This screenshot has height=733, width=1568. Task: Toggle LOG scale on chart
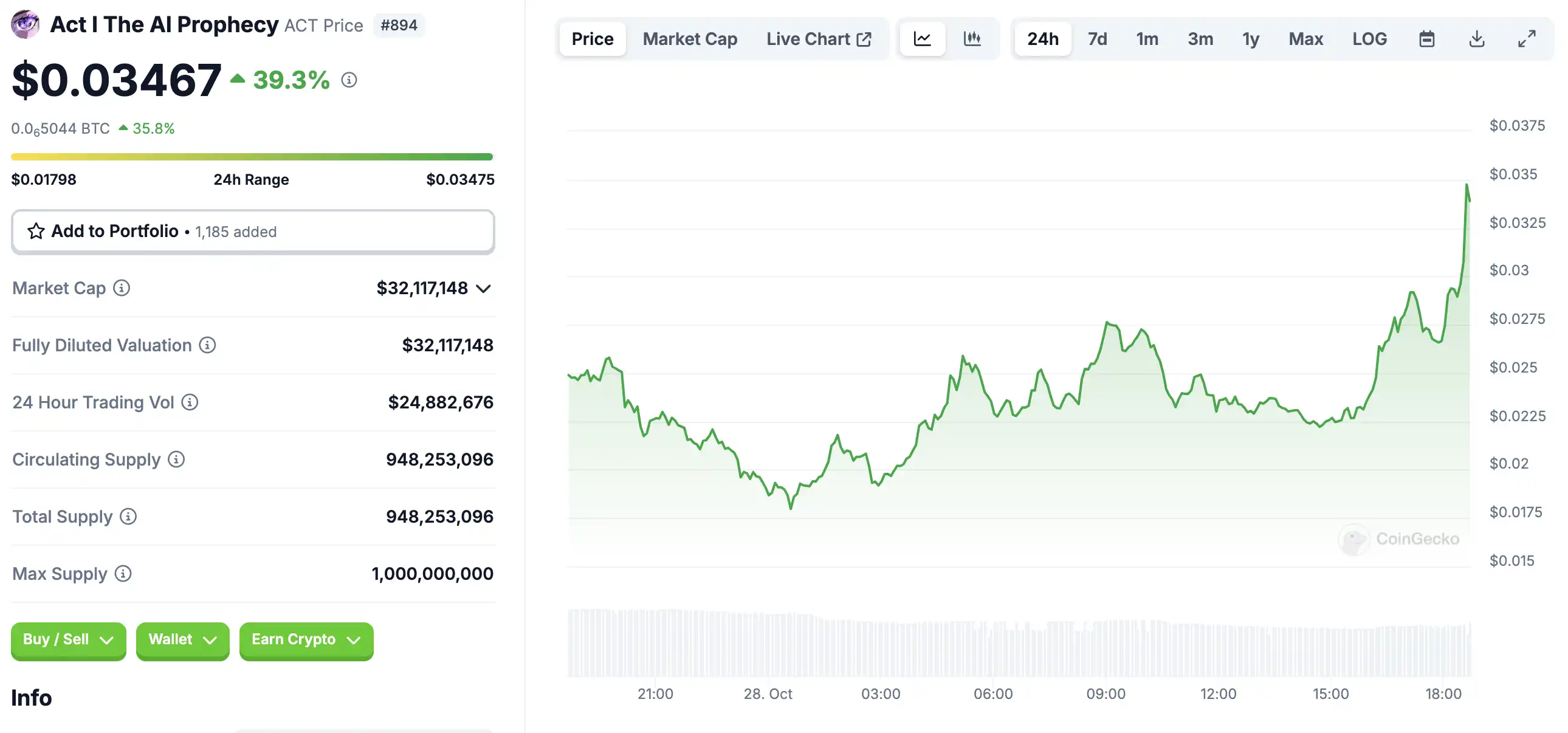pos(1369,39)
